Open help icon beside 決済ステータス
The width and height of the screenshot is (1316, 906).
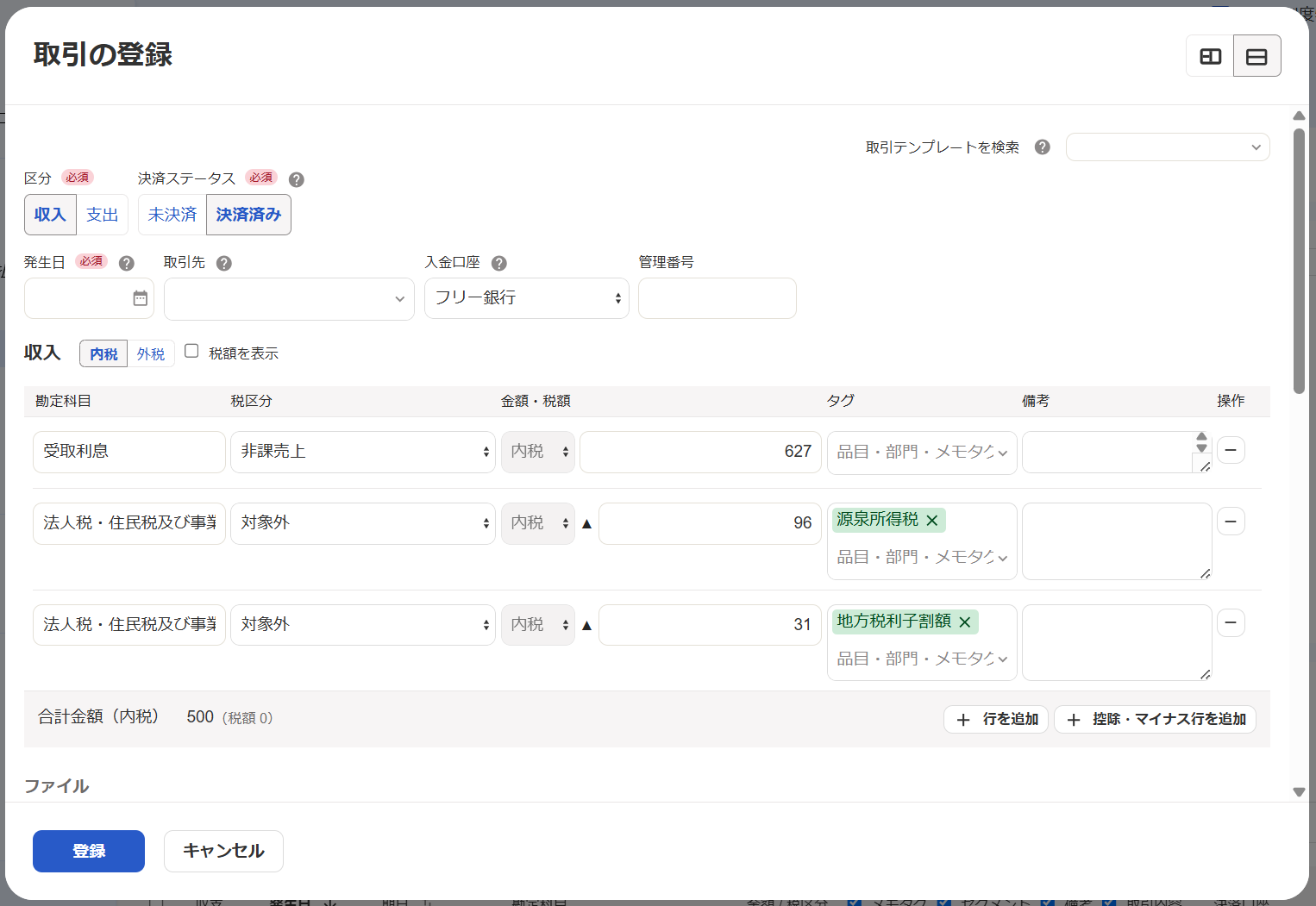coord(297,179)
